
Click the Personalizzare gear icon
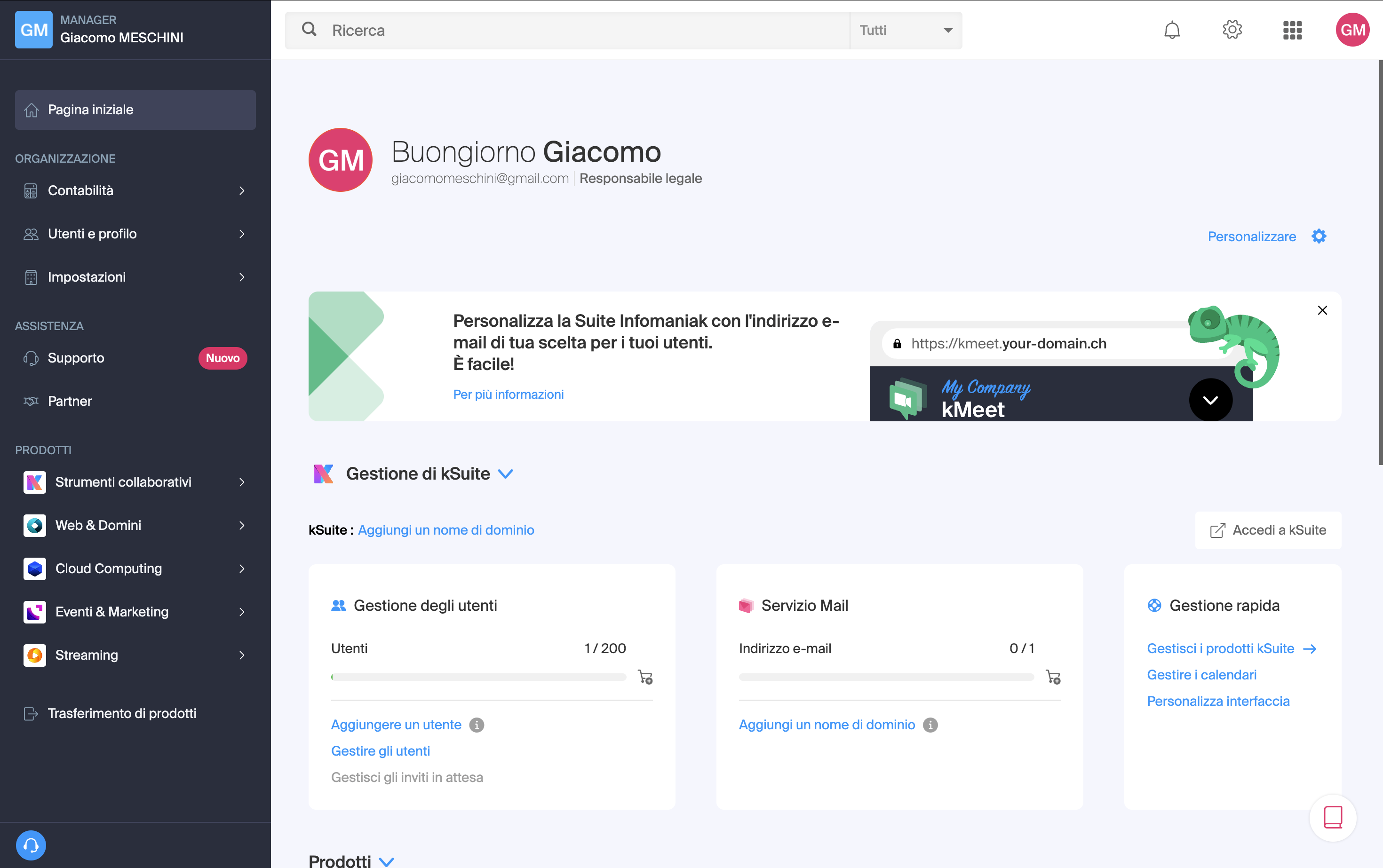1319,237
